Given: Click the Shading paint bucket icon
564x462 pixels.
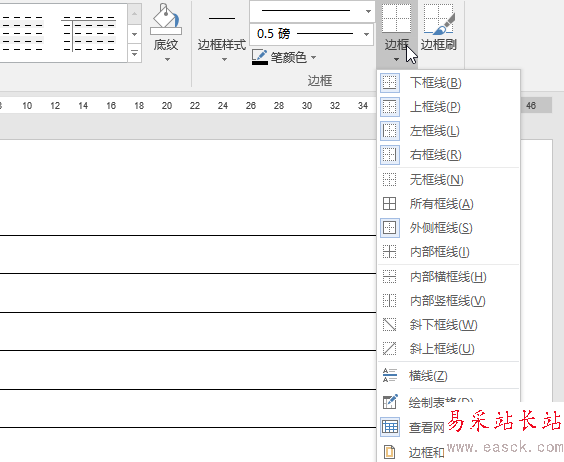Looking at the screenshot, I should (166, 19).
